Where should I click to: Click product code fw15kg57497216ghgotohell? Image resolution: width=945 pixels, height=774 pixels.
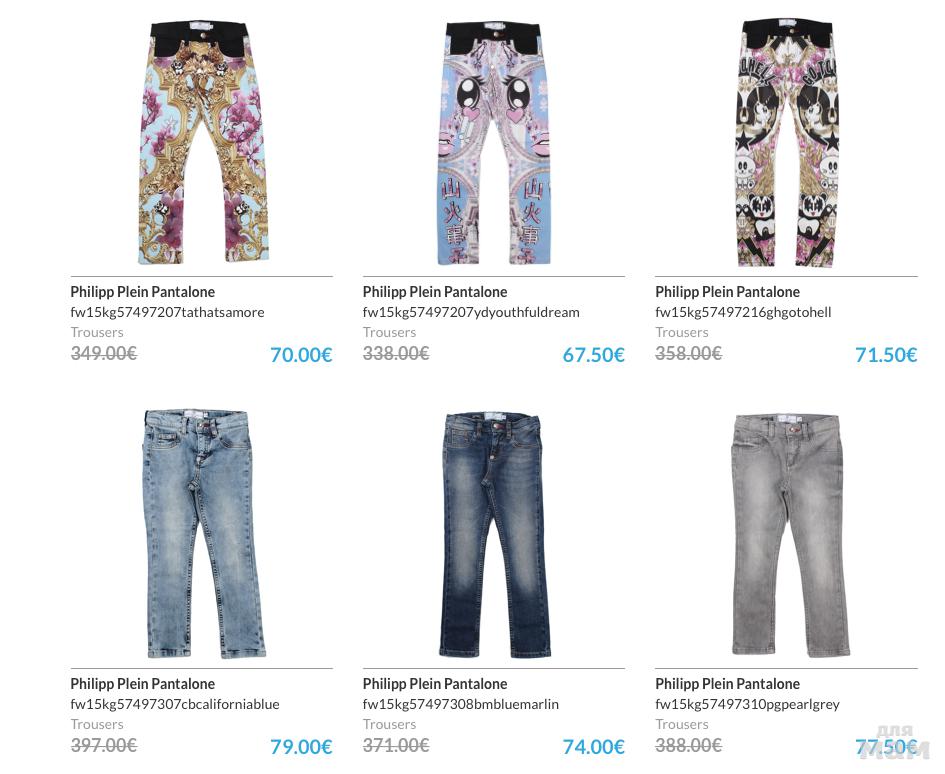pyautogui.click(x=743, y=312)
